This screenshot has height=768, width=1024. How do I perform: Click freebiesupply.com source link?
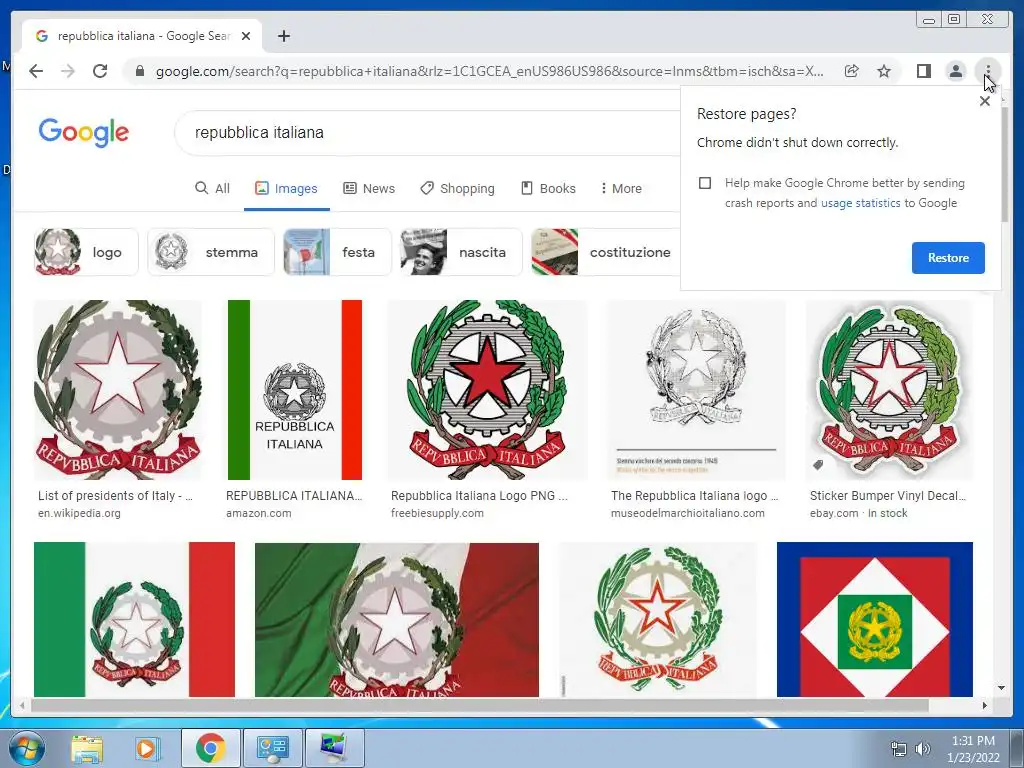tap(437, 513)
